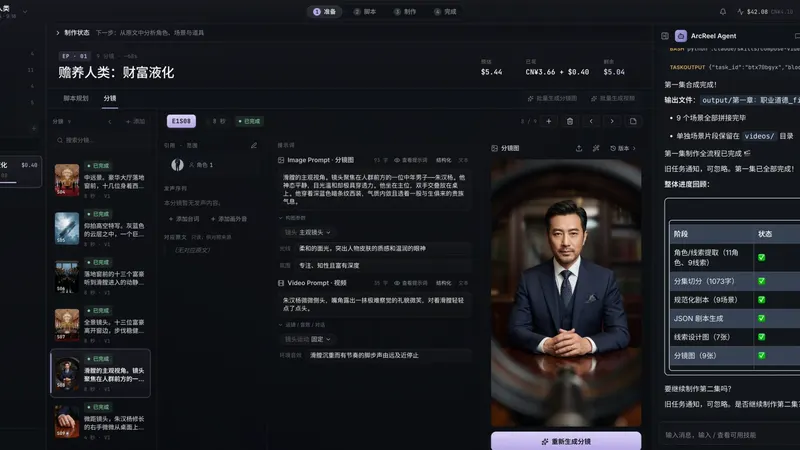Viewport: 800px width, 450px height.
Task: Select shot S07 thumbnail in the list
Action: pyautogui.click(x=67, y=324)
